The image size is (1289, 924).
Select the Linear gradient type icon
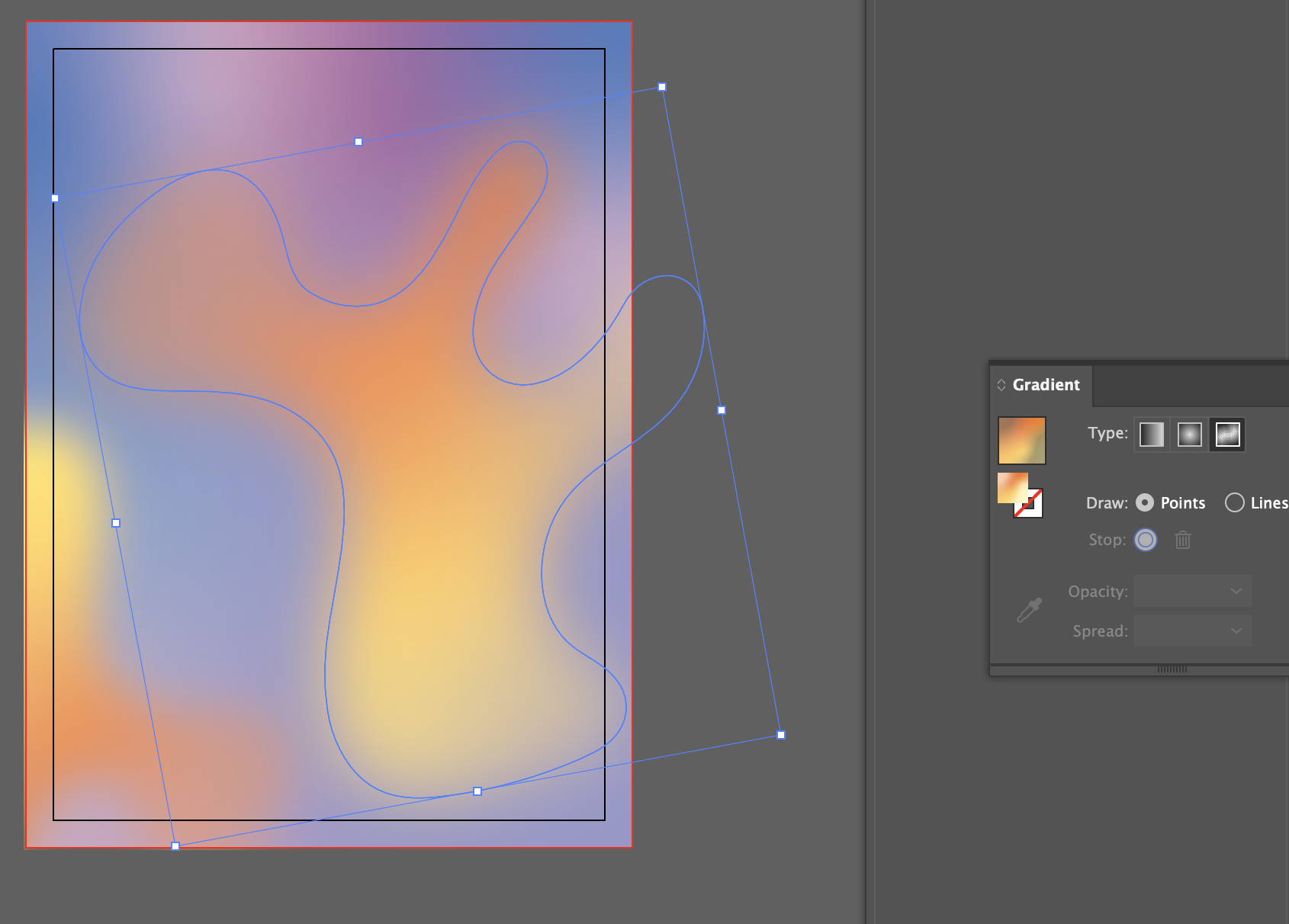pos(1152,435)
